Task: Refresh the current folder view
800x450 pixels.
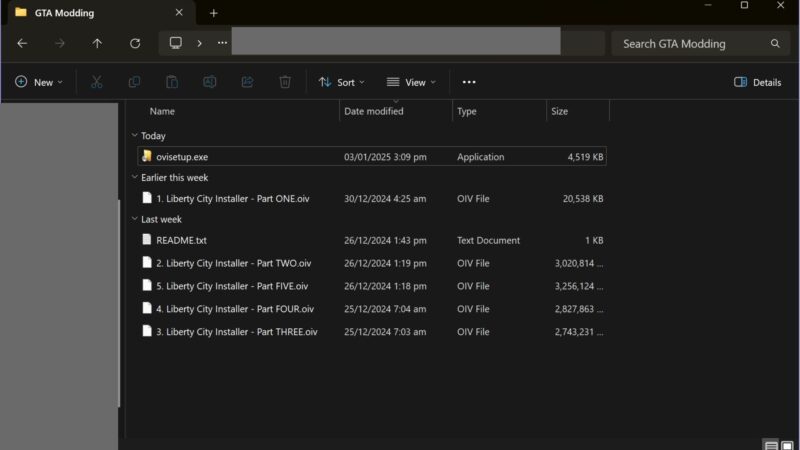Action: [x=135, y=44]
